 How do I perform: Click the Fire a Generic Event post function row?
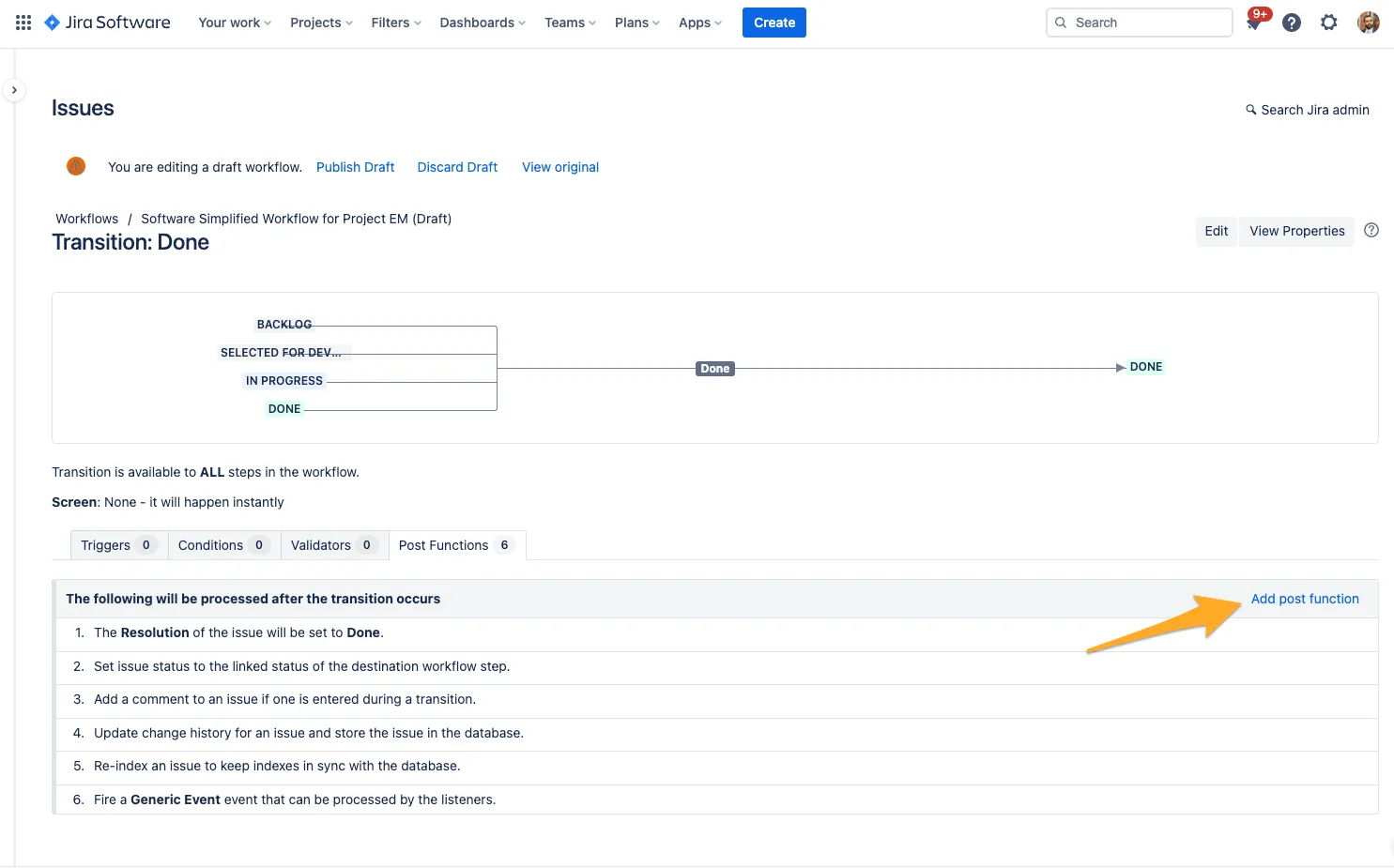click(716, 799)
